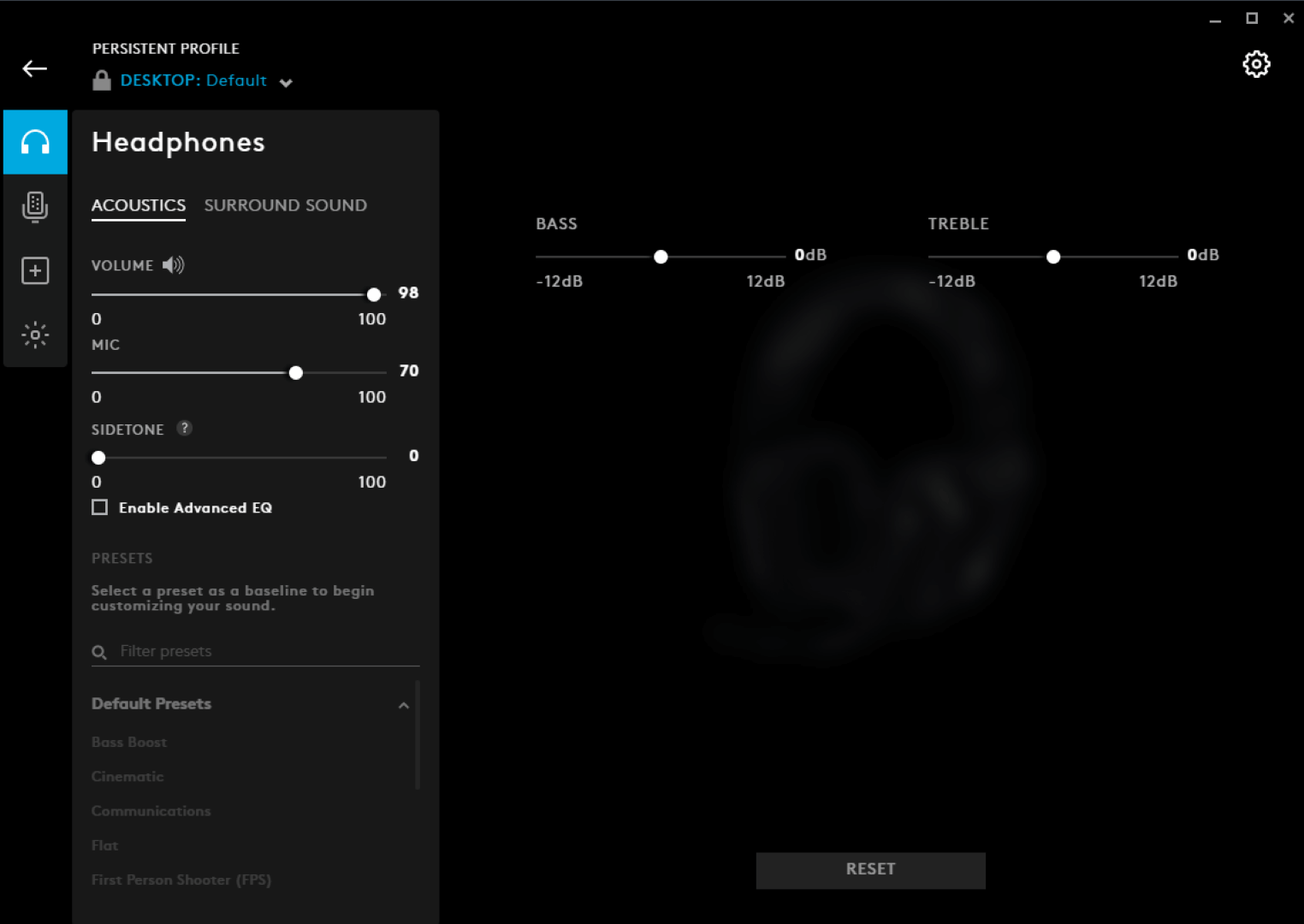
Task: Collapse the Default Presets section
Action: click(404, 705)
